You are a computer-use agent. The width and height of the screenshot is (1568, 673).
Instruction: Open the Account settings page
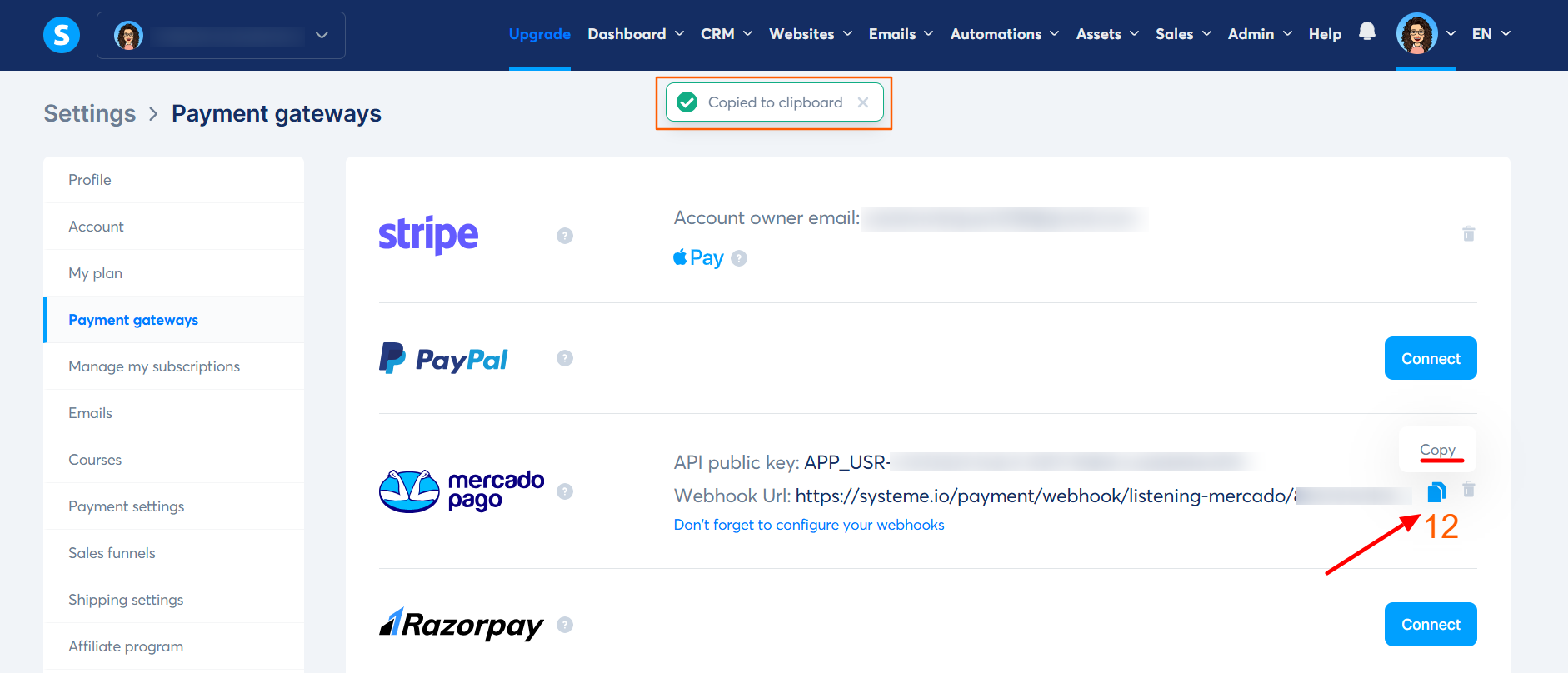pos(173,227)
